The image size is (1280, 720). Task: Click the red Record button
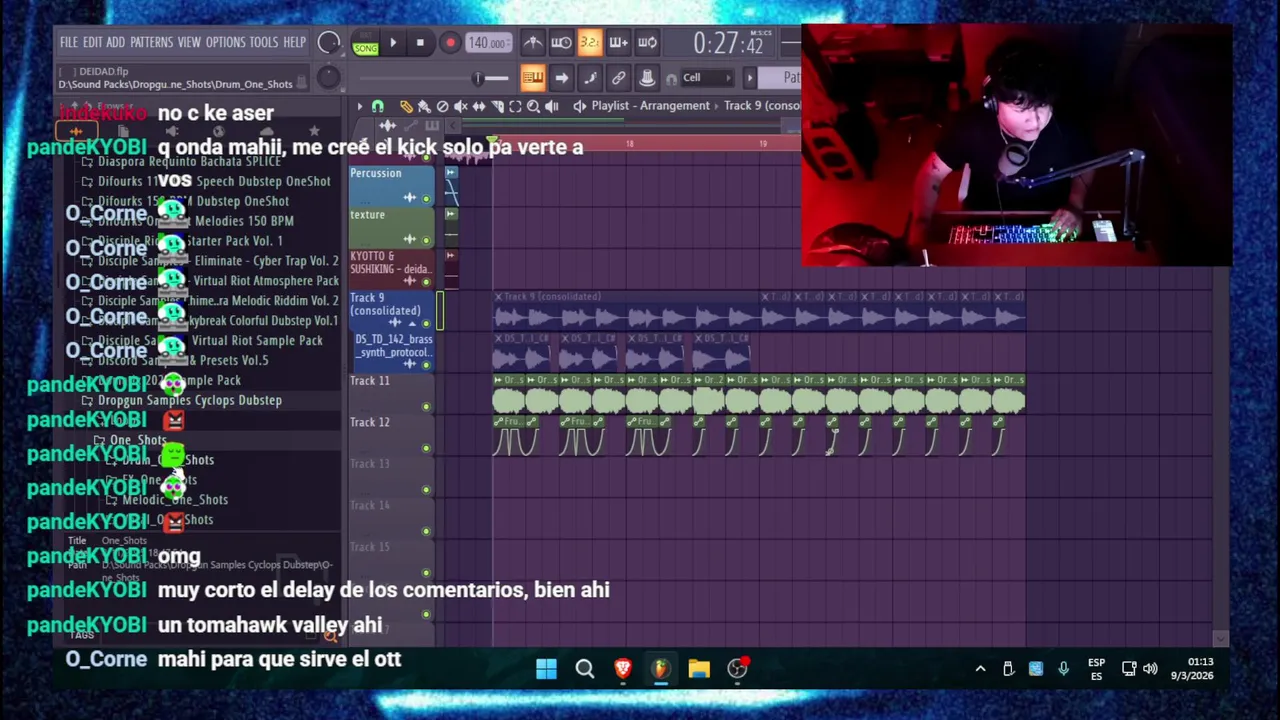(x=450, y=43)
